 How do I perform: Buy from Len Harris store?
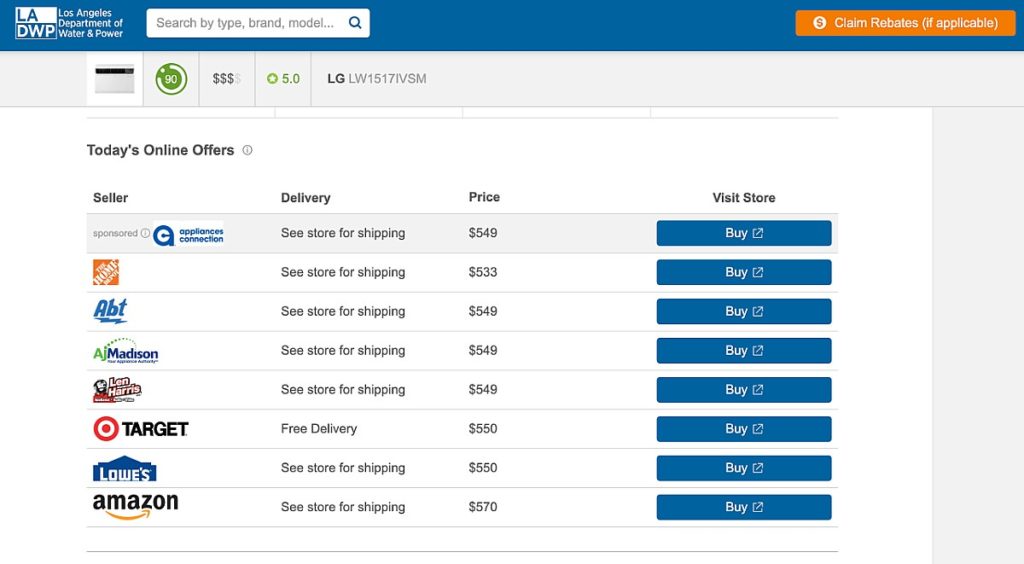click(x=744, y=390)
